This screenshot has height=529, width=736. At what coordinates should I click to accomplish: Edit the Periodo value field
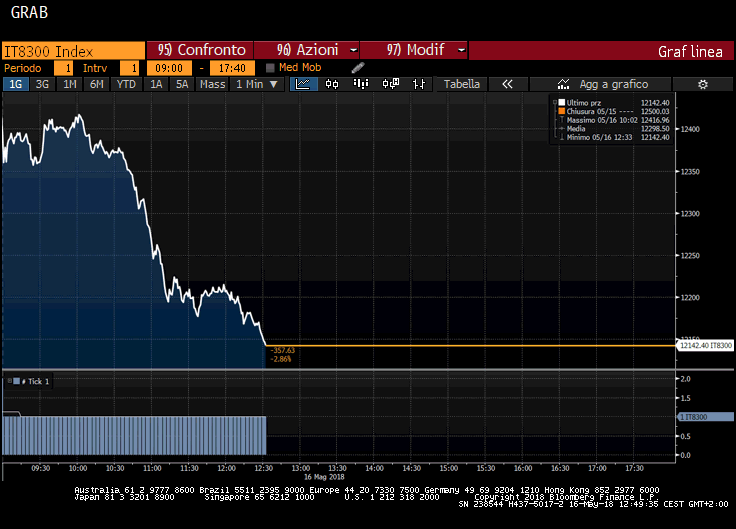pos(64,68)
